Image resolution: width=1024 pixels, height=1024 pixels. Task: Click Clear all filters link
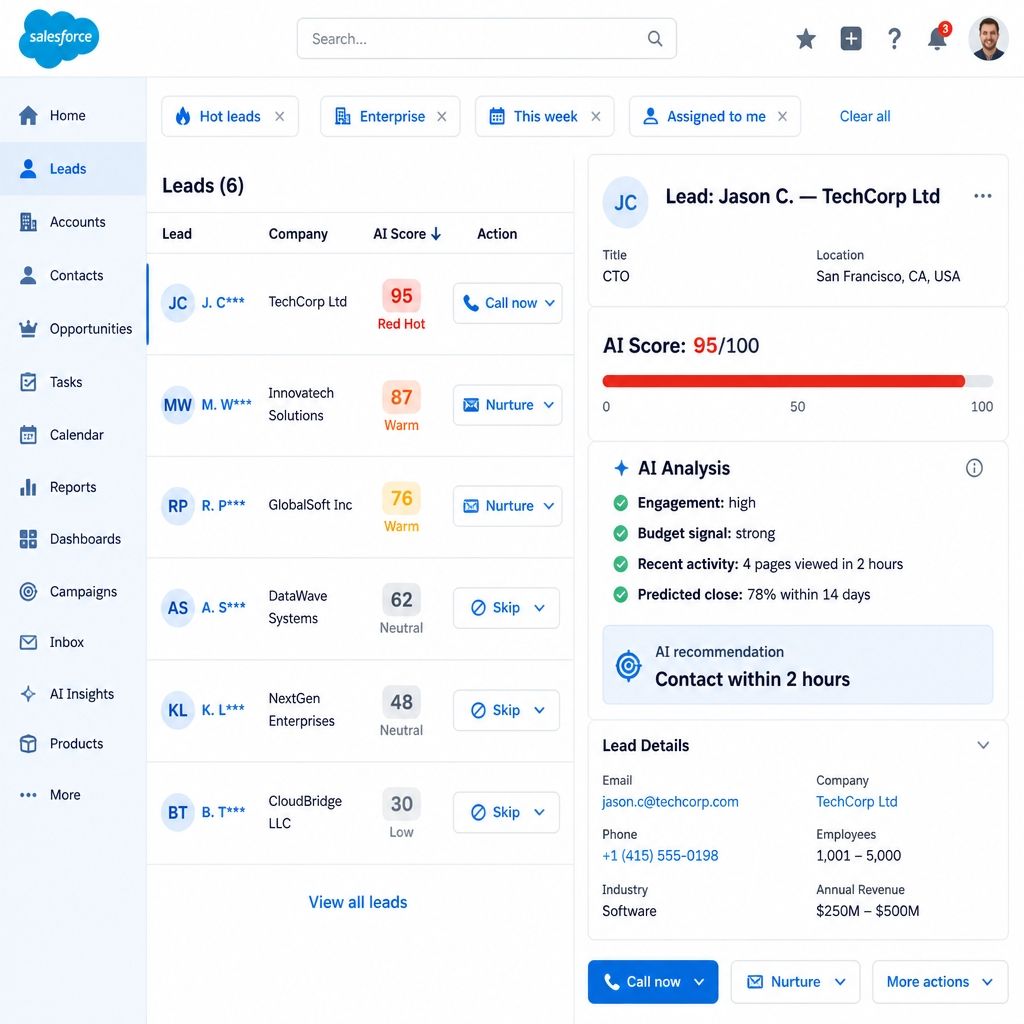[x=865, y=116]
